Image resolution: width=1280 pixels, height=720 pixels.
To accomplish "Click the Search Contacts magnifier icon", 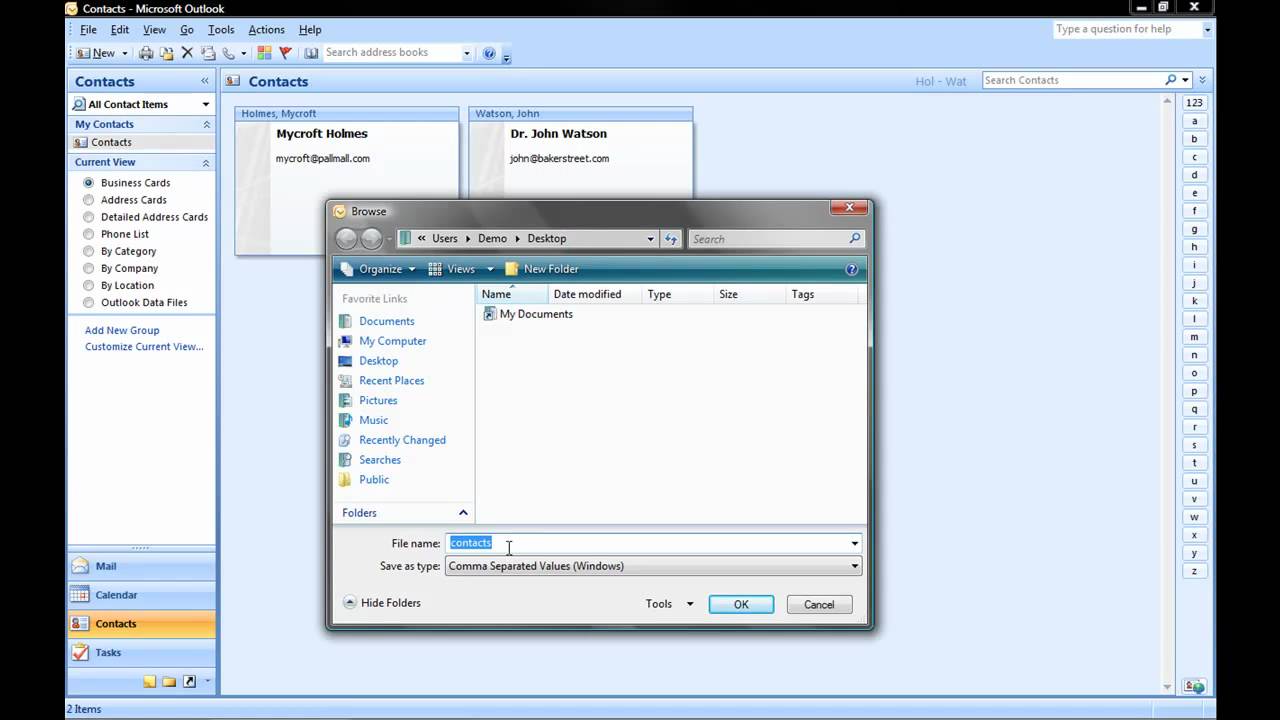I will [1171, 80].
